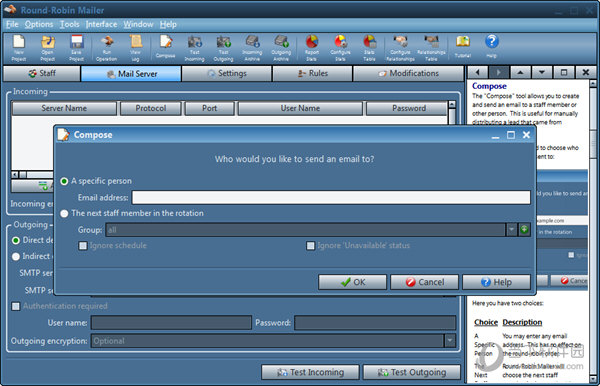
Task: Maximize the help pane with the square icon
Action: (563, 72)
